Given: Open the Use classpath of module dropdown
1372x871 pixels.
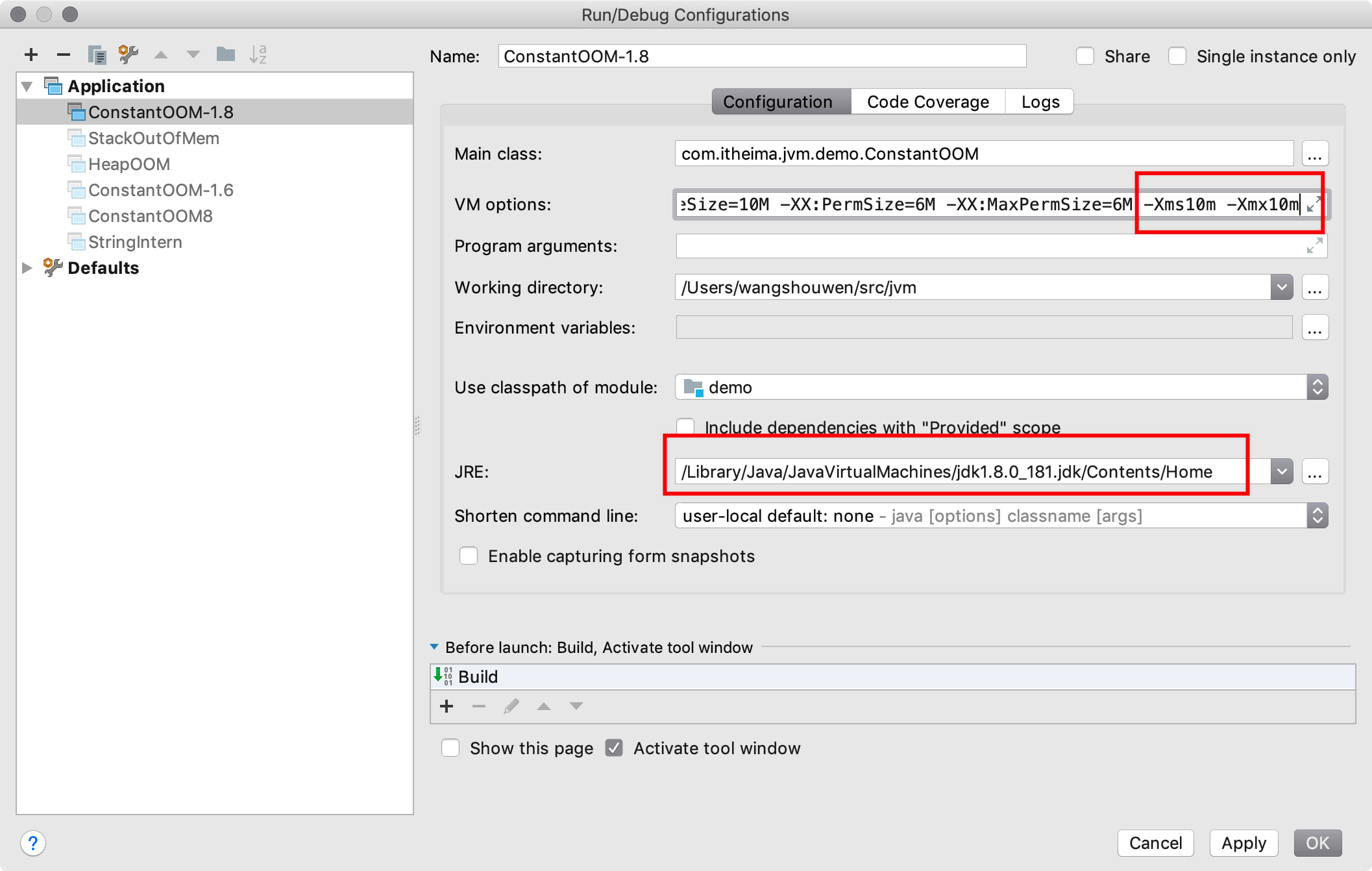Looking at the screenshot, I should tap(1320, 388).
